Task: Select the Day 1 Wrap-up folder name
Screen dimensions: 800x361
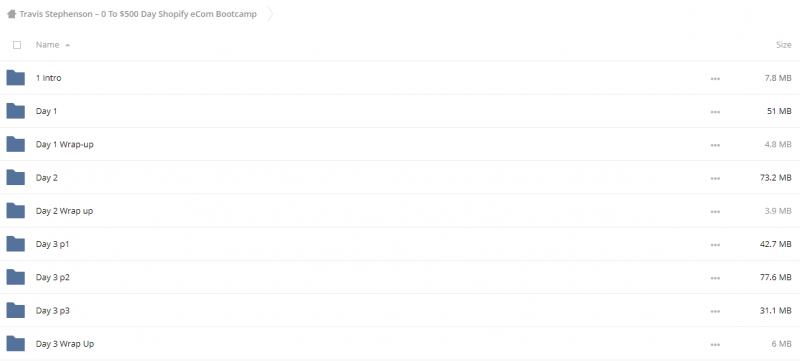Action: (65, 144)
